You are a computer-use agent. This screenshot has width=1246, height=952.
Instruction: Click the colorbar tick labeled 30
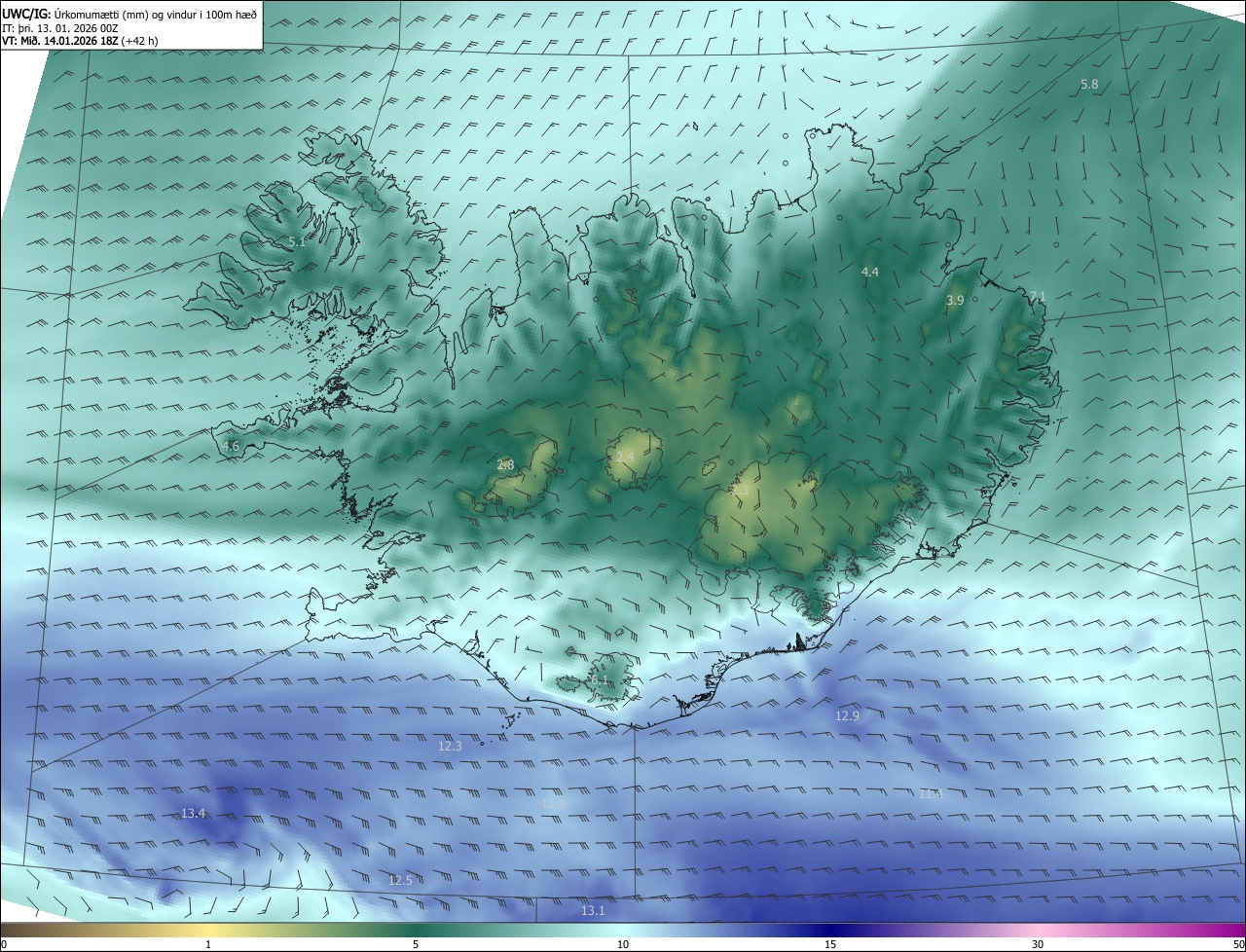(1038, 944)
